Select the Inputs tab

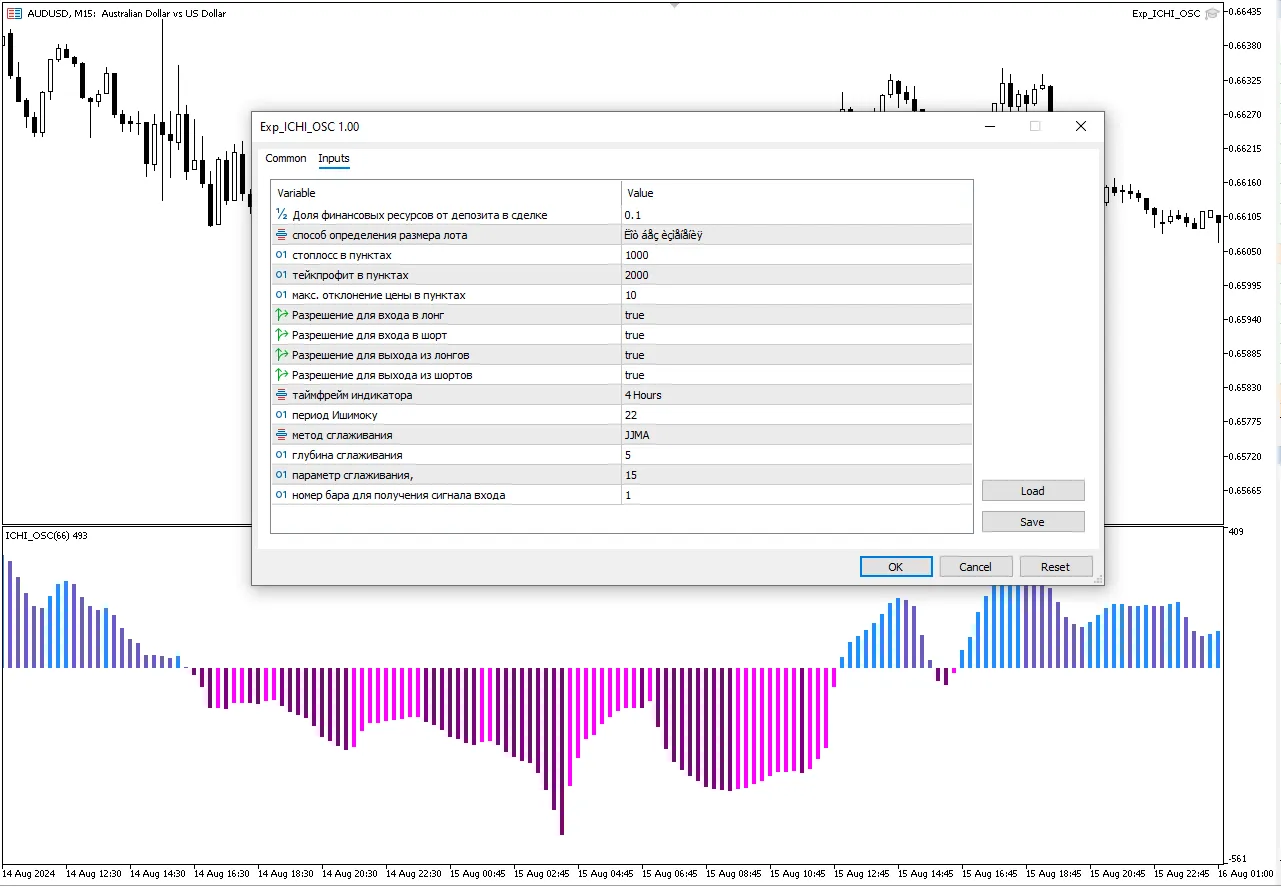tap(334, 158)
